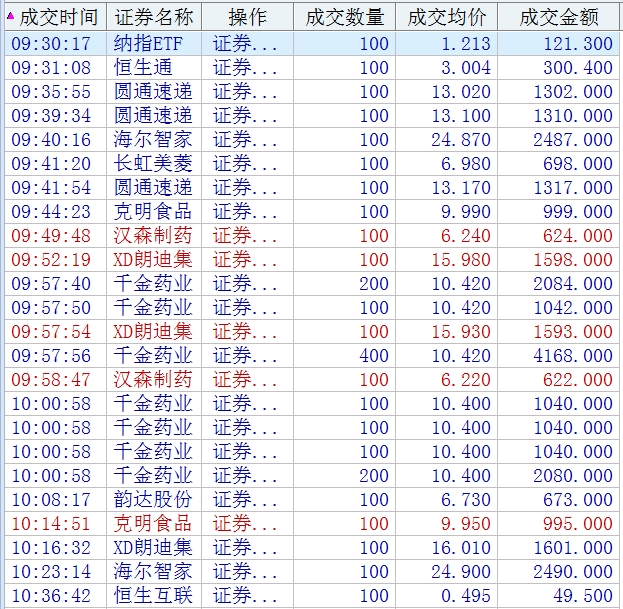Click price 6.730
This screenshot has width=623, height=609.
click(x=466, y=499)
